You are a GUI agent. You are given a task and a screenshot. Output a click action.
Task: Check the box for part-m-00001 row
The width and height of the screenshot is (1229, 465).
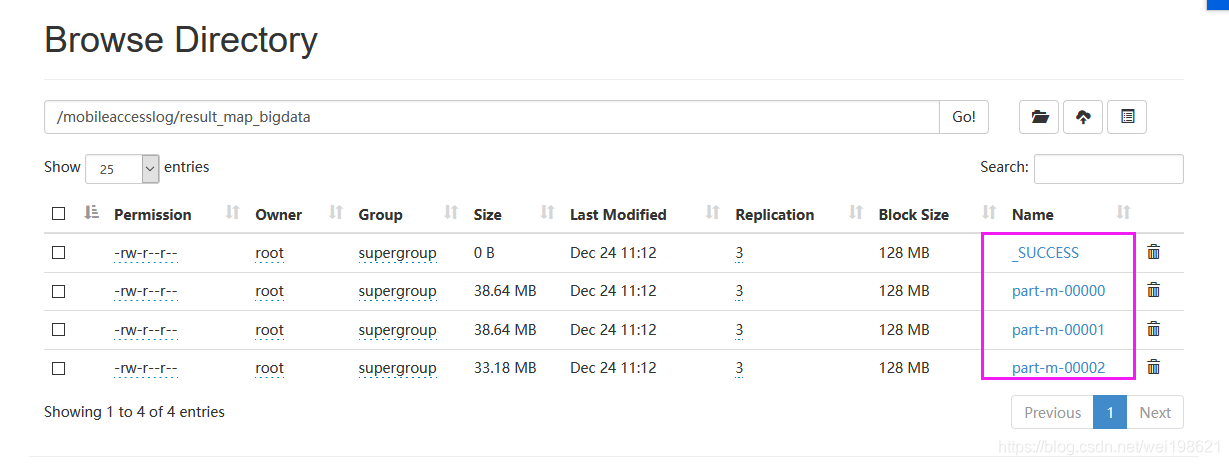pos(58,330)
